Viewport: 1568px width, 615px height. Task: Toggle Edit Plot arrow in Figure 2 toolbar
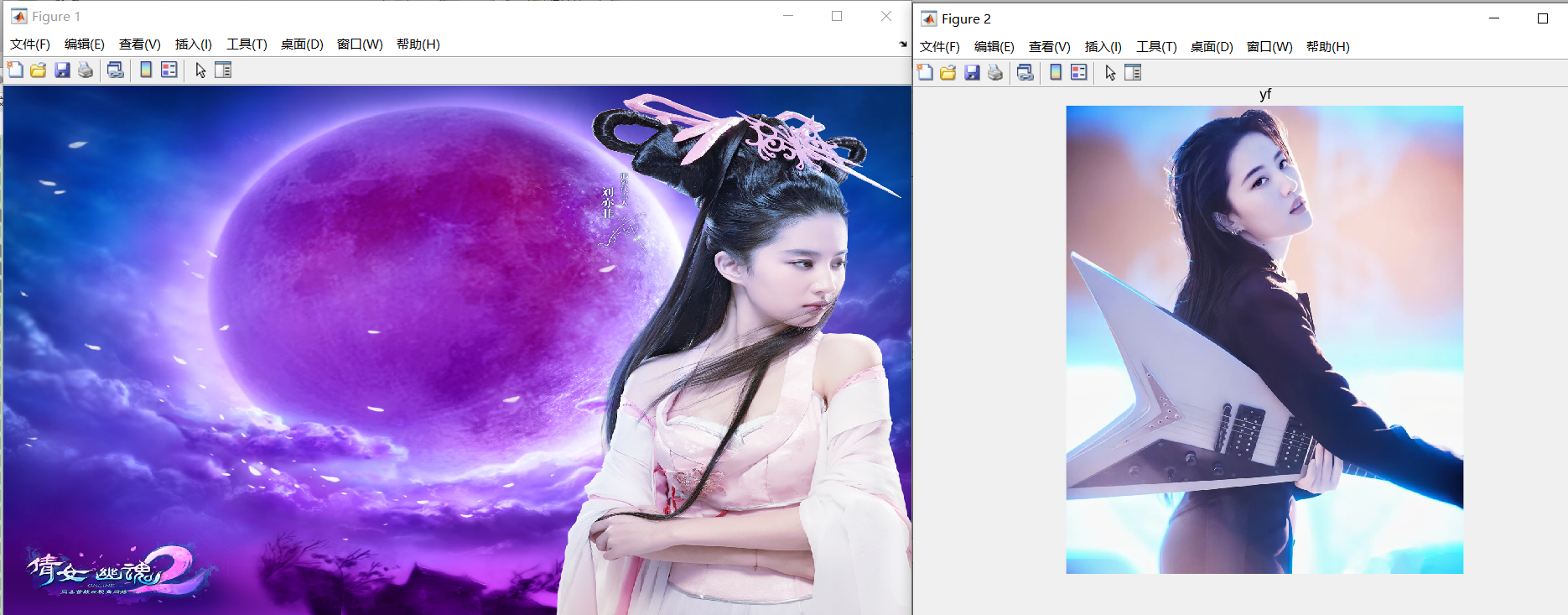pos(1110,73)
